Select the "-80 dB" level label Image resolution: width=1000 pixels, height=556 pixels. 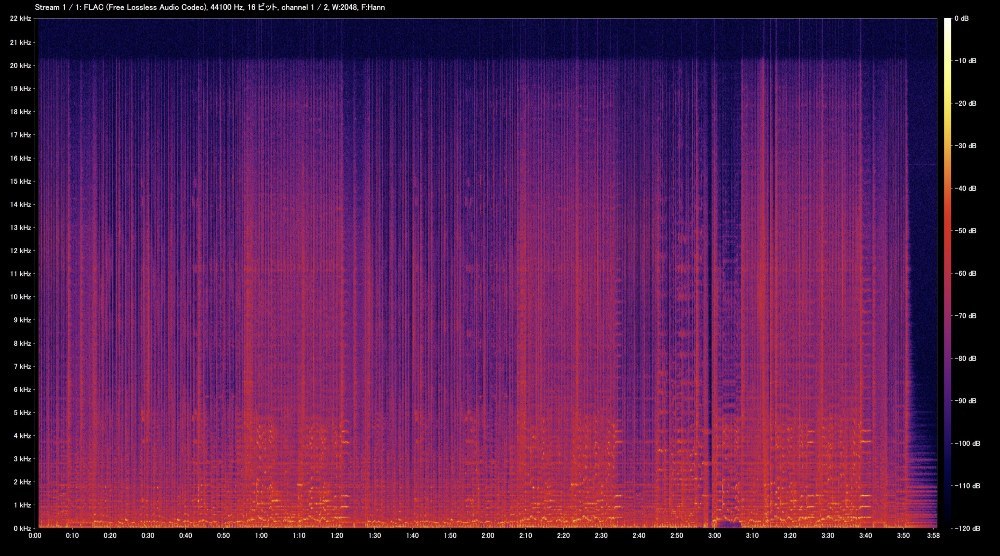(x=964, y=358)
